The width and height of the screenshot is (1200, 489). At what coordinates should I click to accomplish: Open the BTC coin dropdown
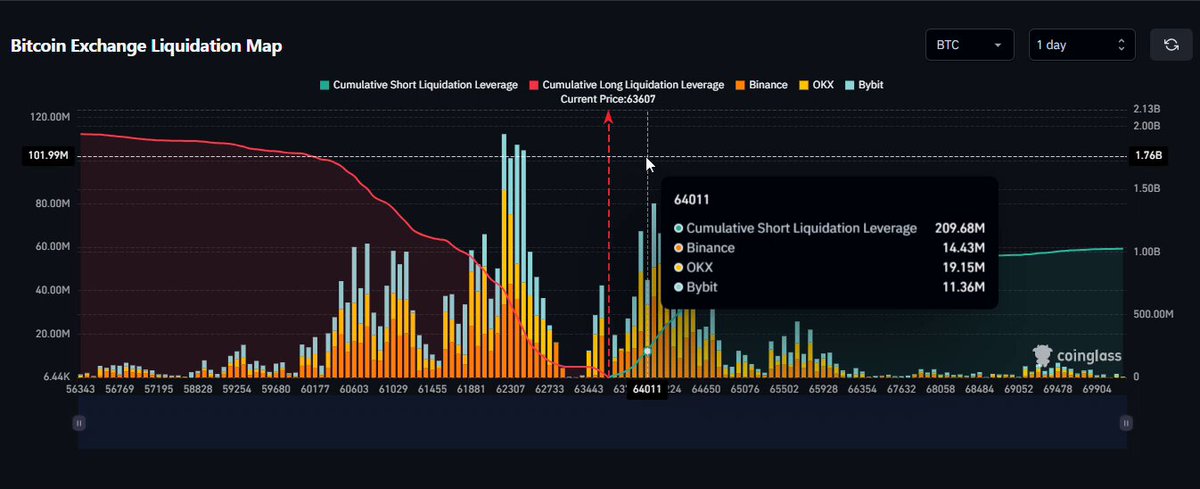pyautogui.click(x=970, y=45)
